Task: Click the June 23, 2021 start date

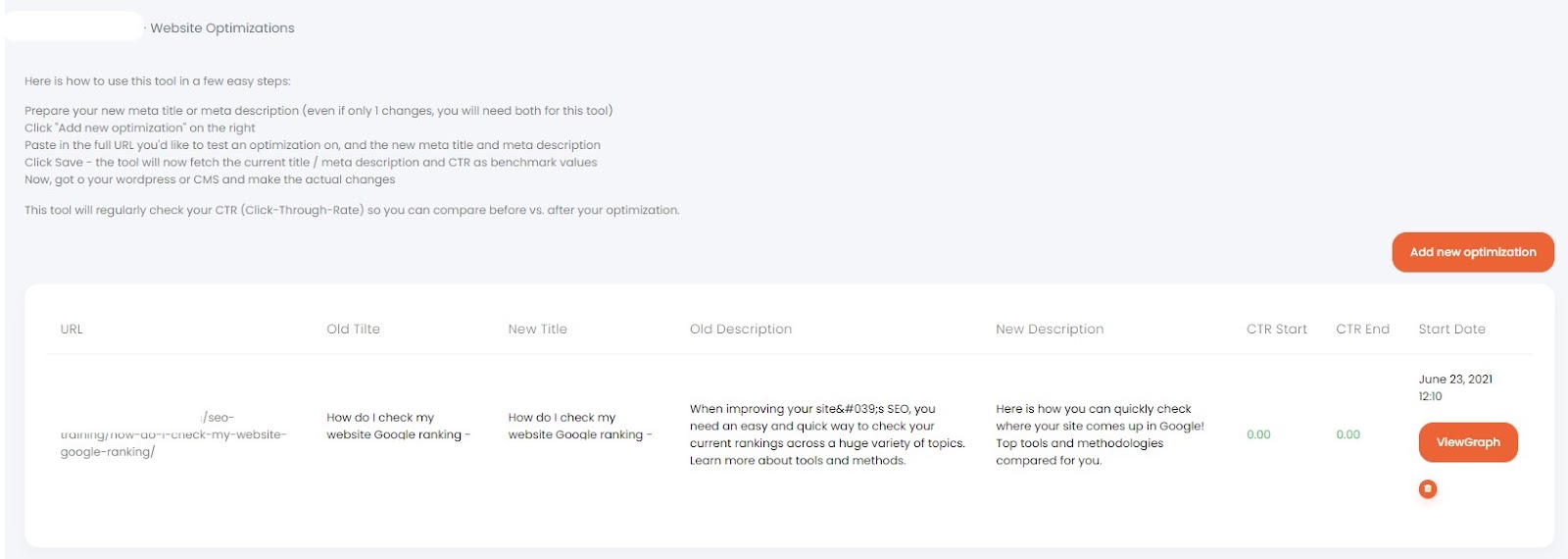Action: click(x=1455, y=380)
